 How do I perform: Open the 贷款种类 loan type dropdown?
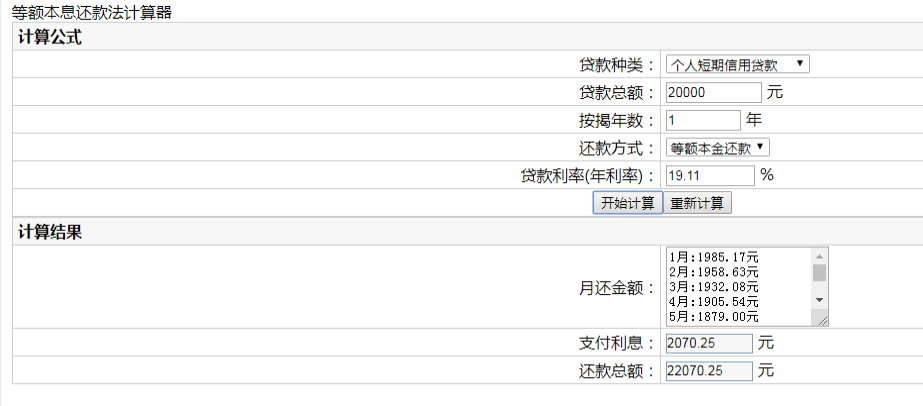(738, 65)
